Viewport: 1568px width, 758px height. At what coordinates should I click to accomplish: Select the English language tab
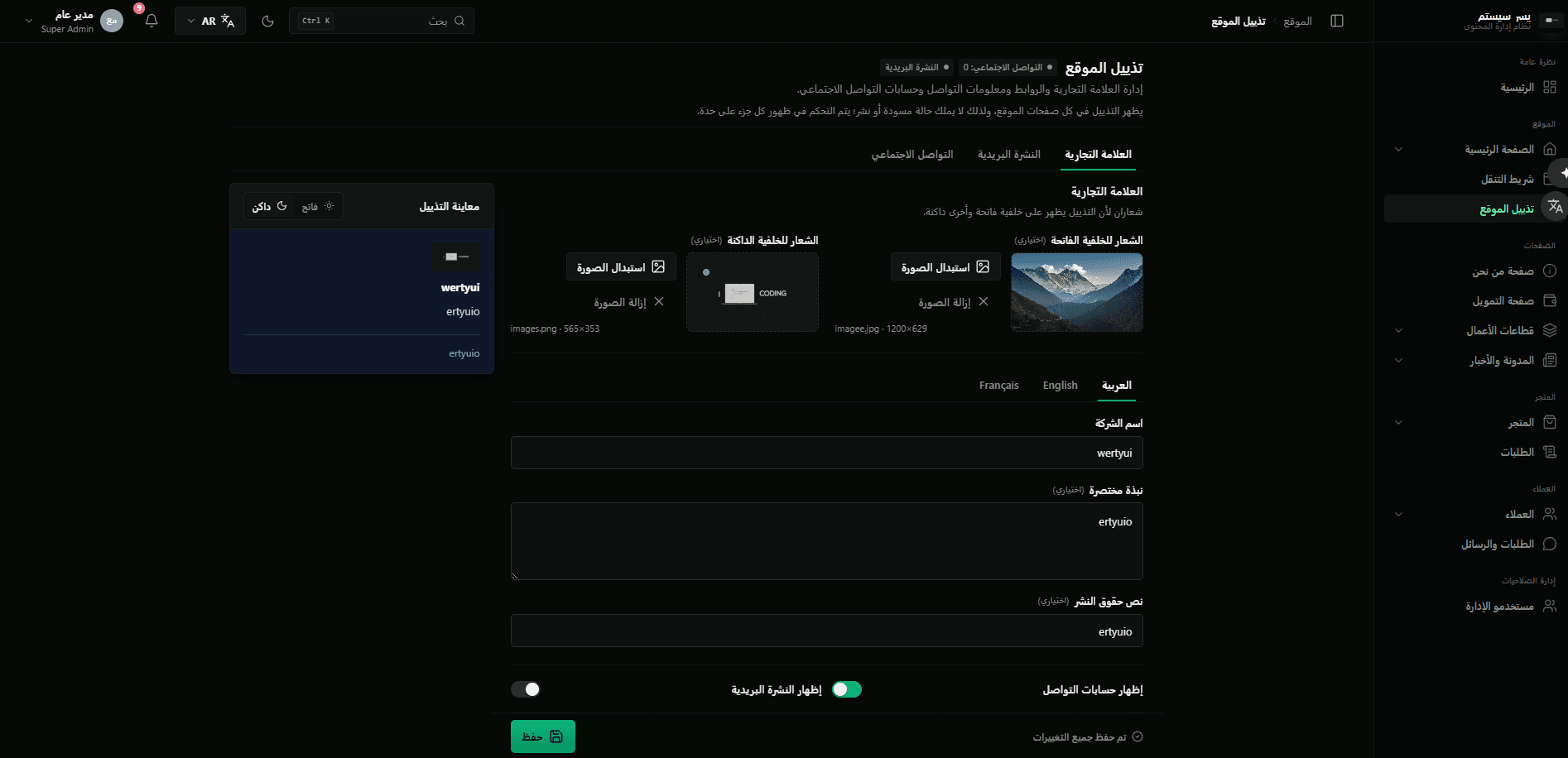coord(1060,386)
